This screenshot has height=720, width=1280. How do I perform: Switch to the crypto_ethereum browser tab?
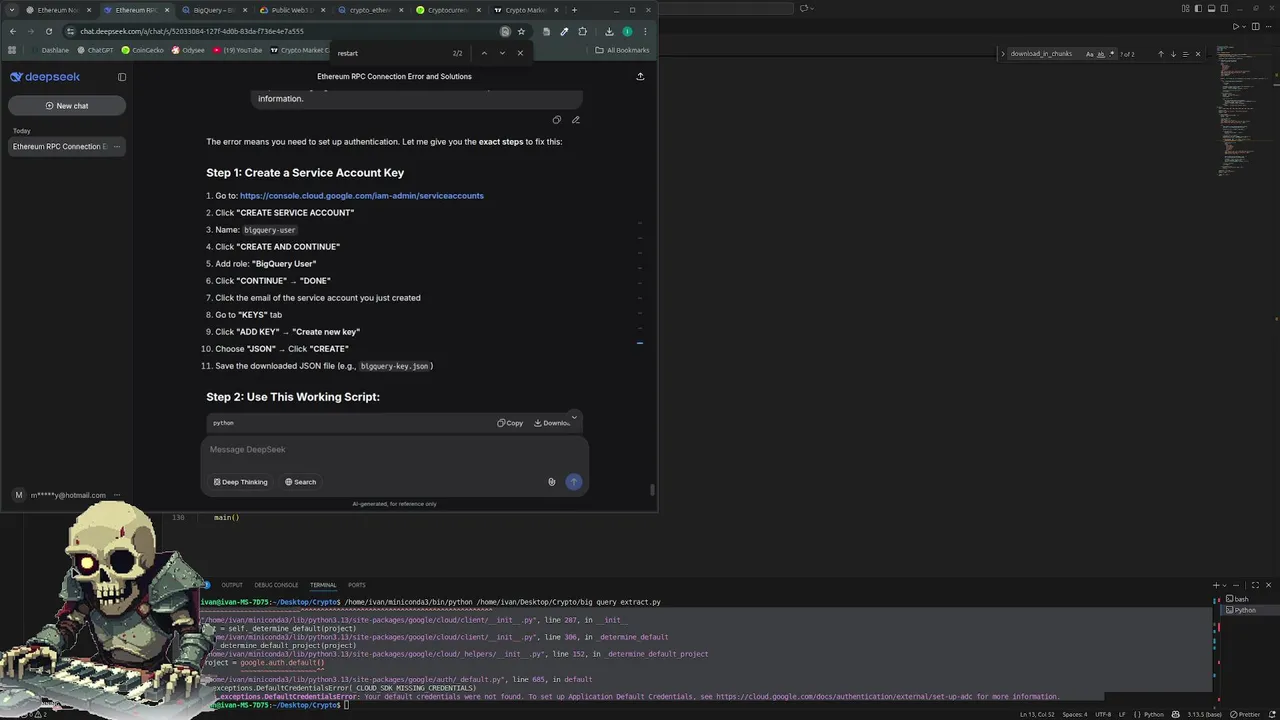[x=369, y=10]
